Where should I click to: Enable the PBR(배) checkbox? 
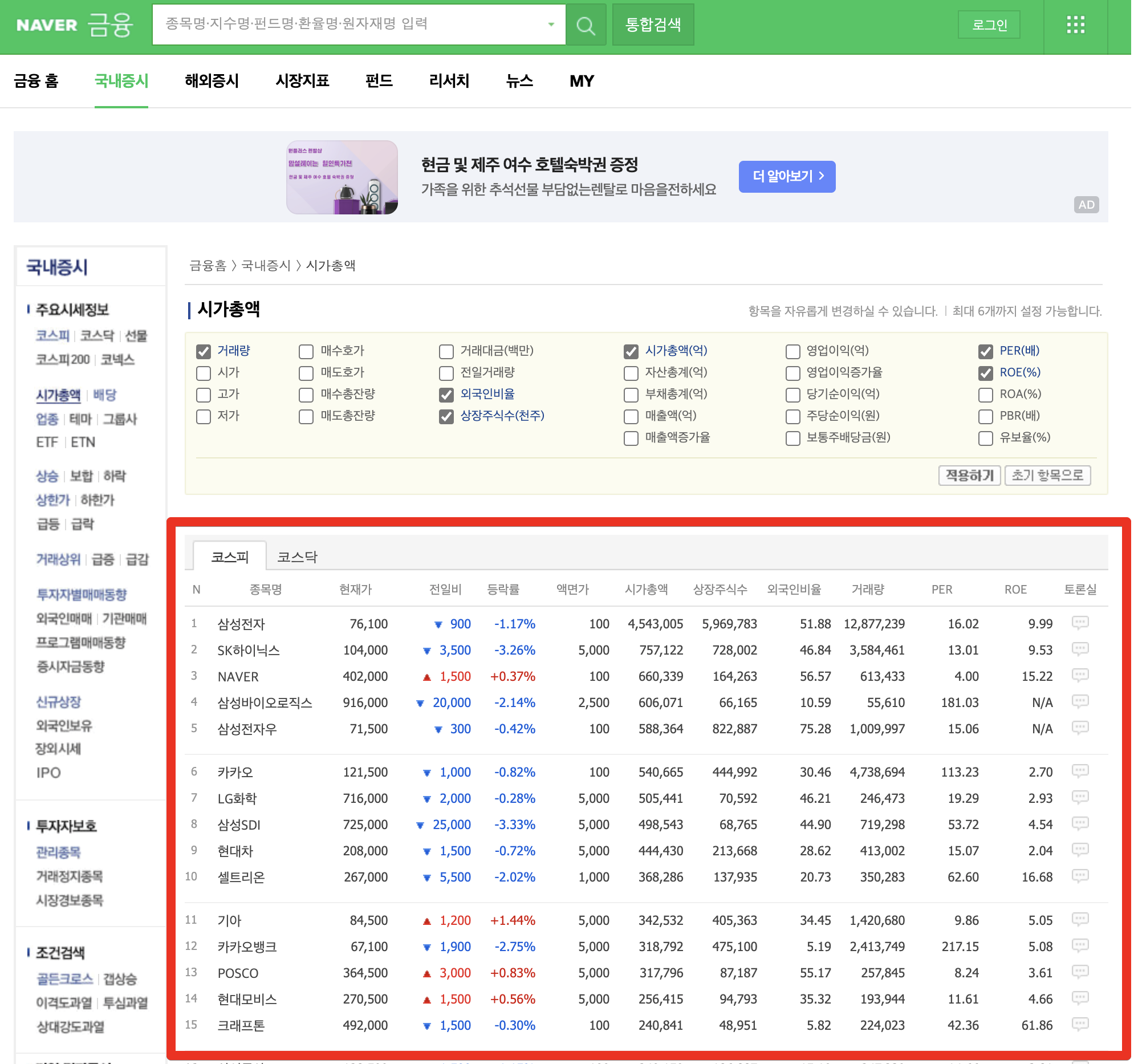pyautogui.click(x=985, y=416)
